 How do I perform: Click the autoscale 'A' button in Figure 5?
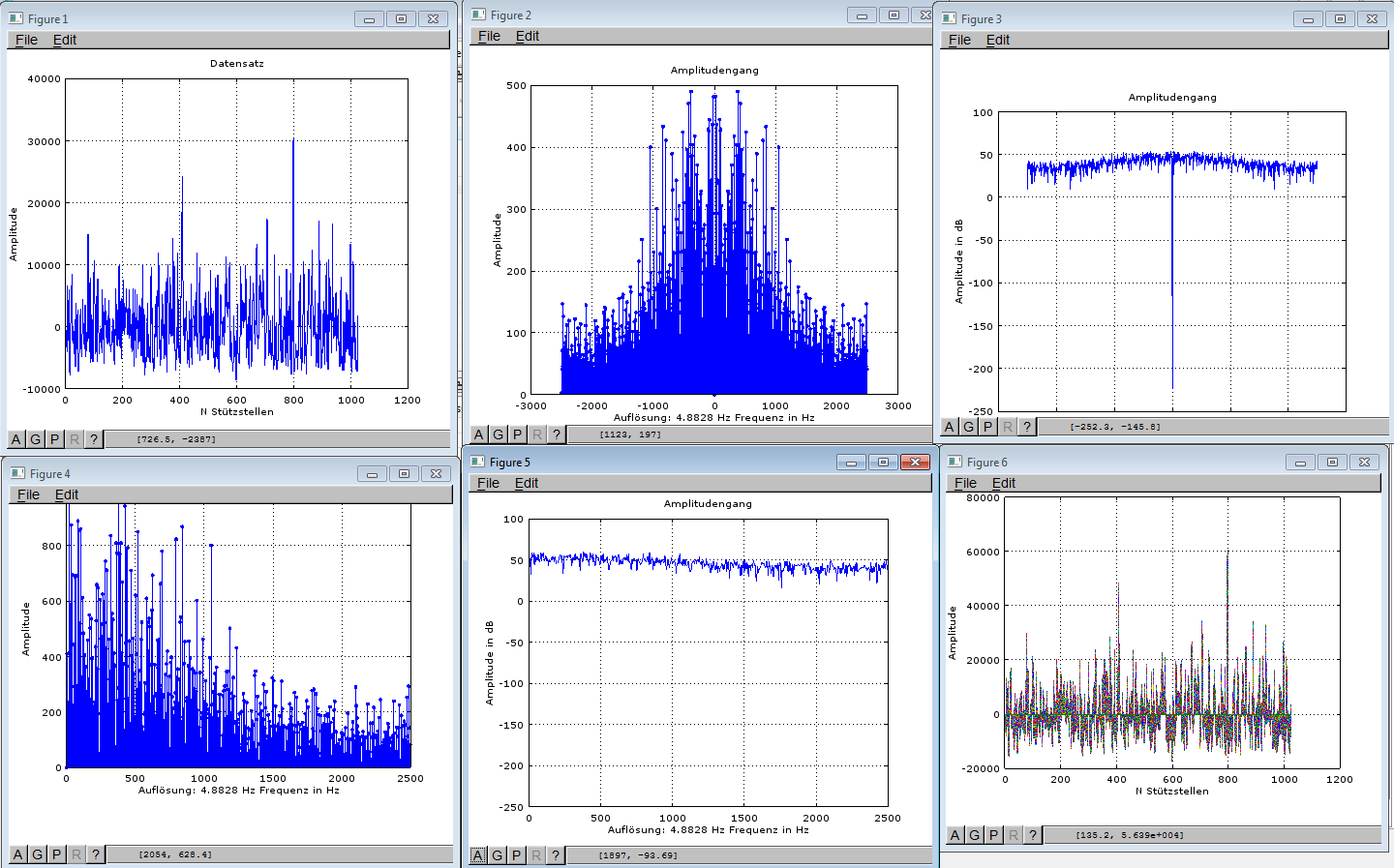click(478, 855)
